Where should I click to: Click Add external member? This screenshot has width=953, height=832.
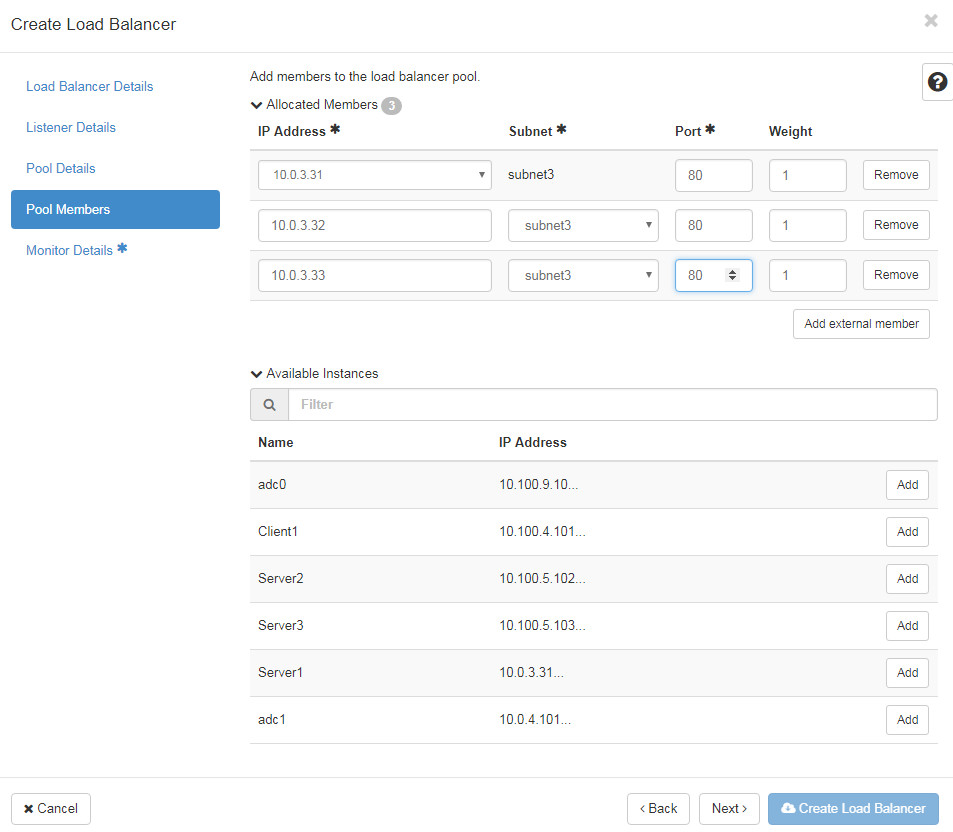coord(861,323)
